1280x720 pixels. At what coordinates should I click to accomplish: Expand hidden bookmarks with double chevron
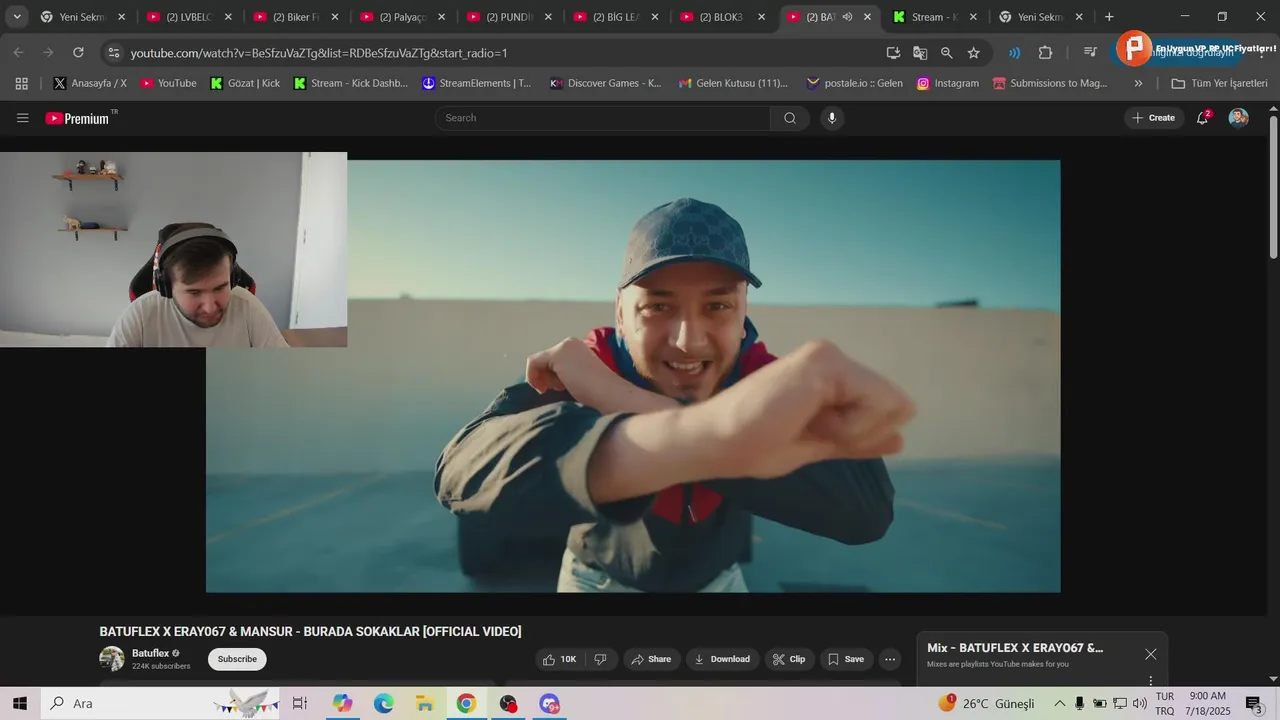point(1138,83)
